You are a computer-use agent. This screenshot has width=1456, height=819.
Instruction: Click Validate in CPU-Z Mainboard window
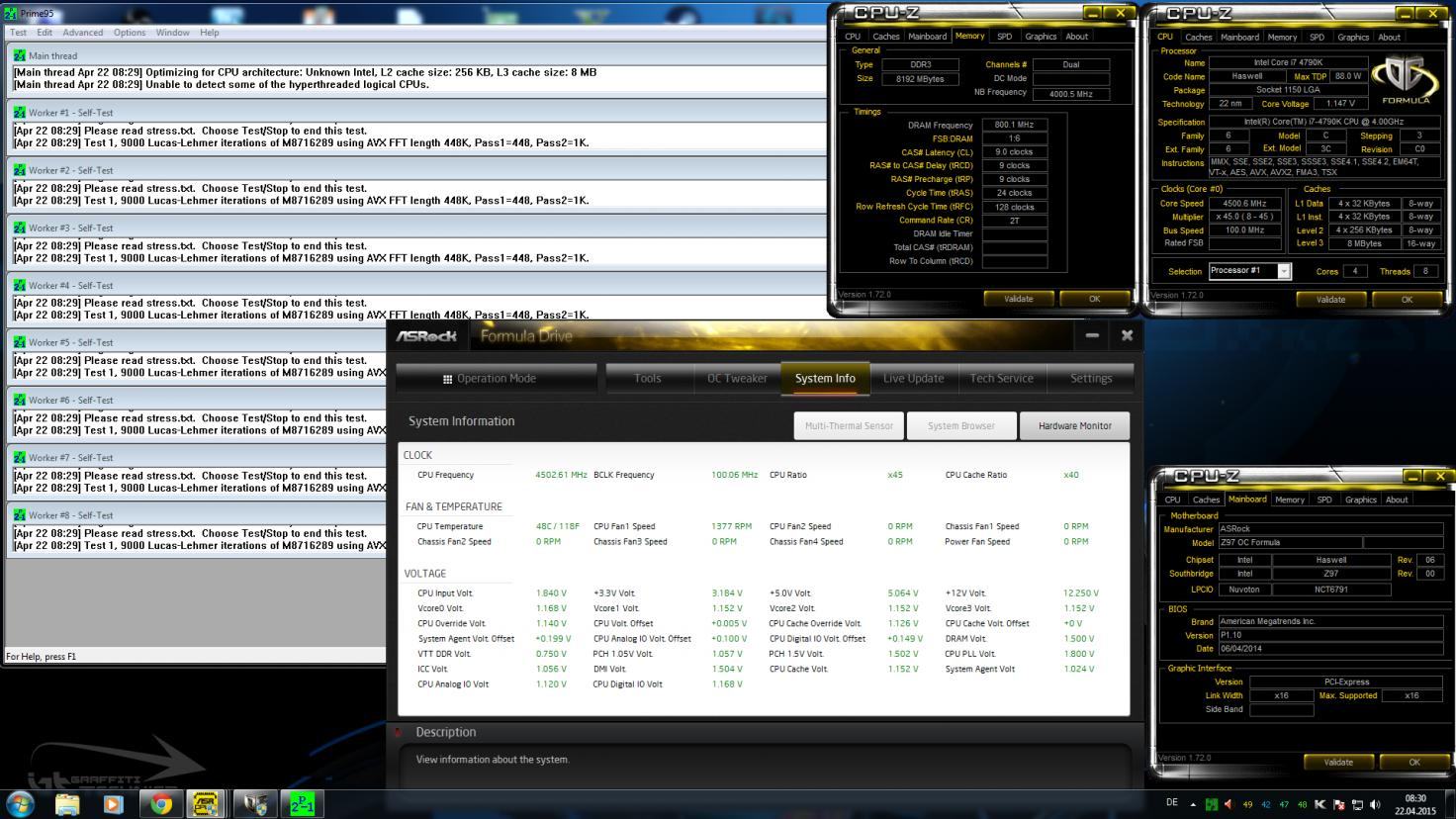pos(1337,762)
